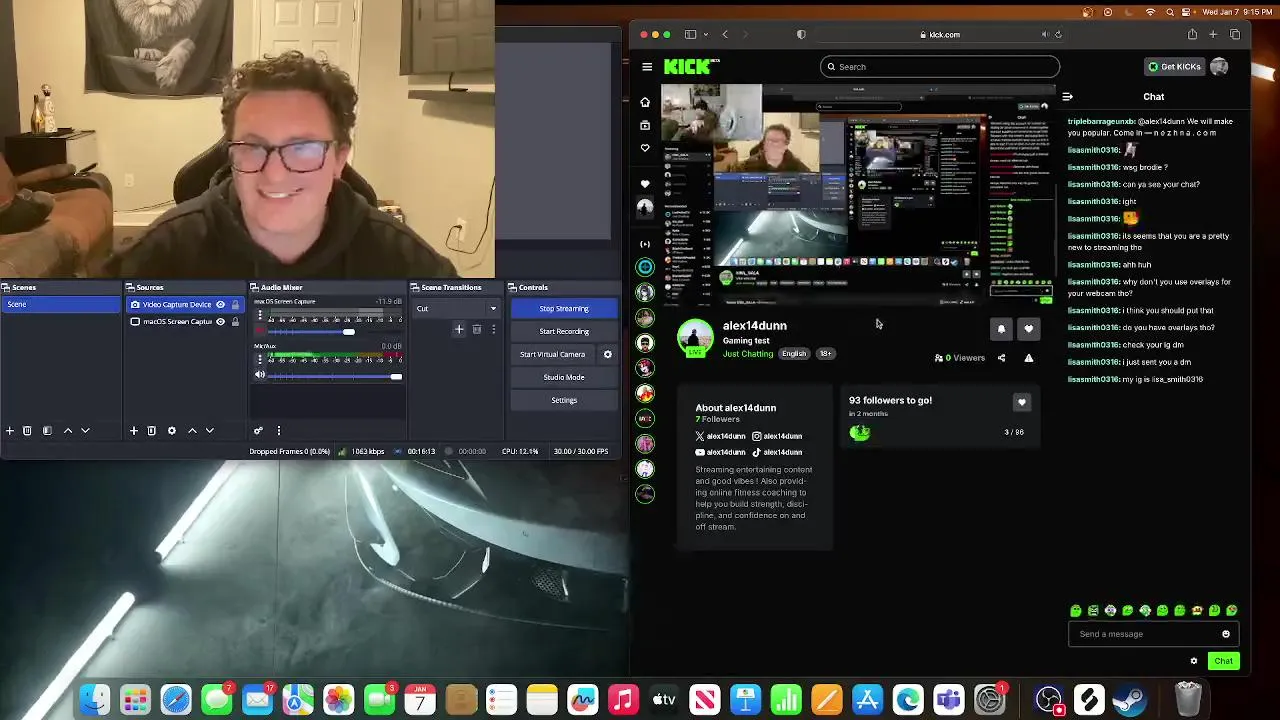Open Safari sidebar dropdown chevron
Image resolution: width=1280 pixels, height=720 pixels.
704,35
